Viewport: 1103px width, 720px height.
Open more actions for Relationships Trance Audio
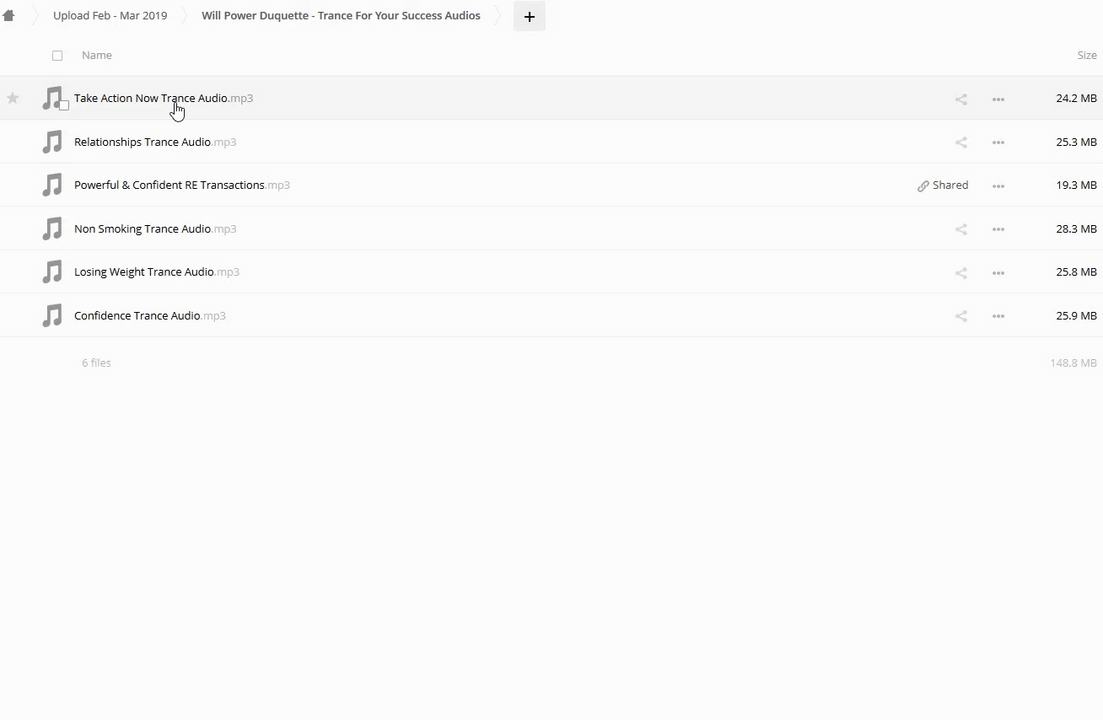pyautogui.click(x=998, y=142)
